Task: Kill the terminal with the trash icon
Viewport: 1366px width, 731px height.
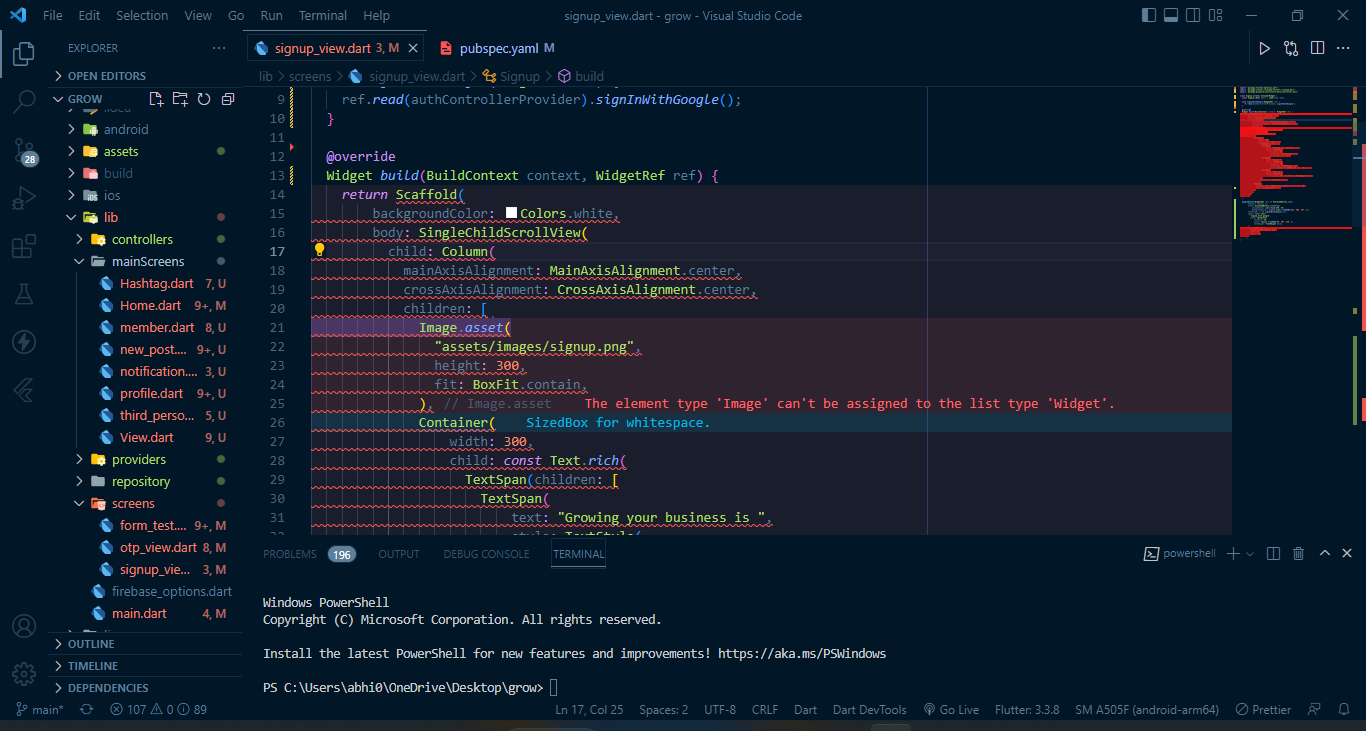Action: click(1299, 553)
